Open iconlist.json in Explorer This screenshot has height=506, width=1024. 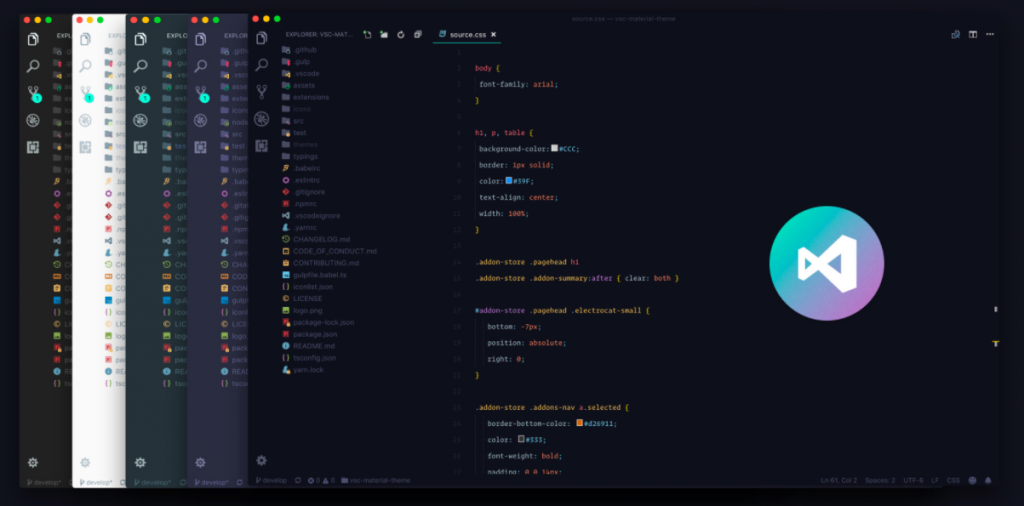[x=307, y=287]
